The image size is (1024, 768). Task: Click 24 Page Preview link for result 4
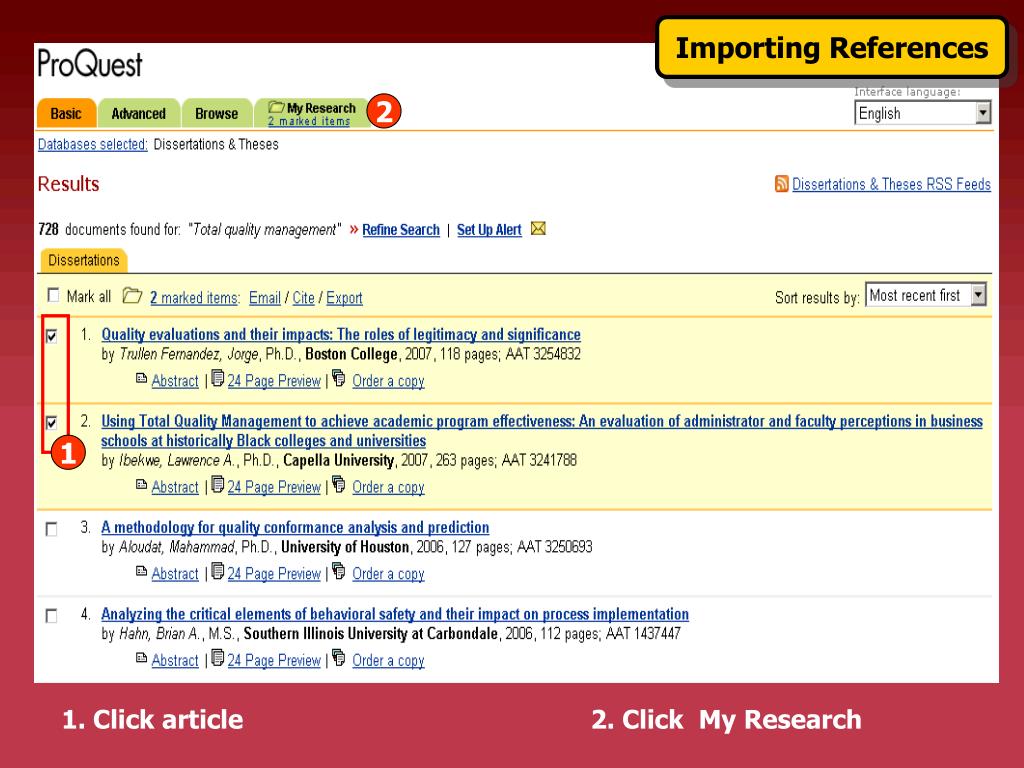[x=274, y=661]
